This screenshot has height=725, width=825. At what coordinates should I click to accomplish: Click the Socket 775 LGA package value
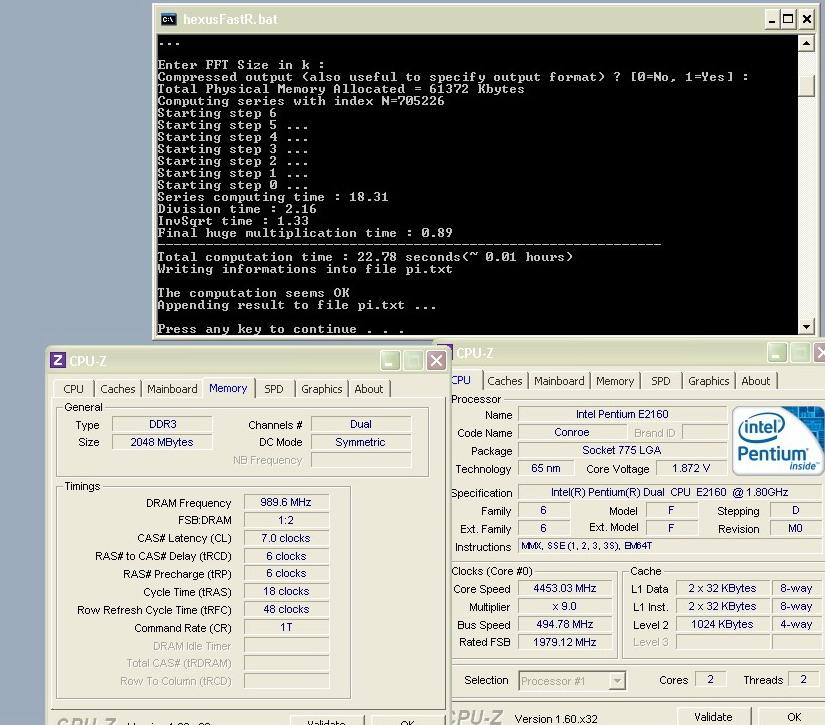(x=622, y=450)
